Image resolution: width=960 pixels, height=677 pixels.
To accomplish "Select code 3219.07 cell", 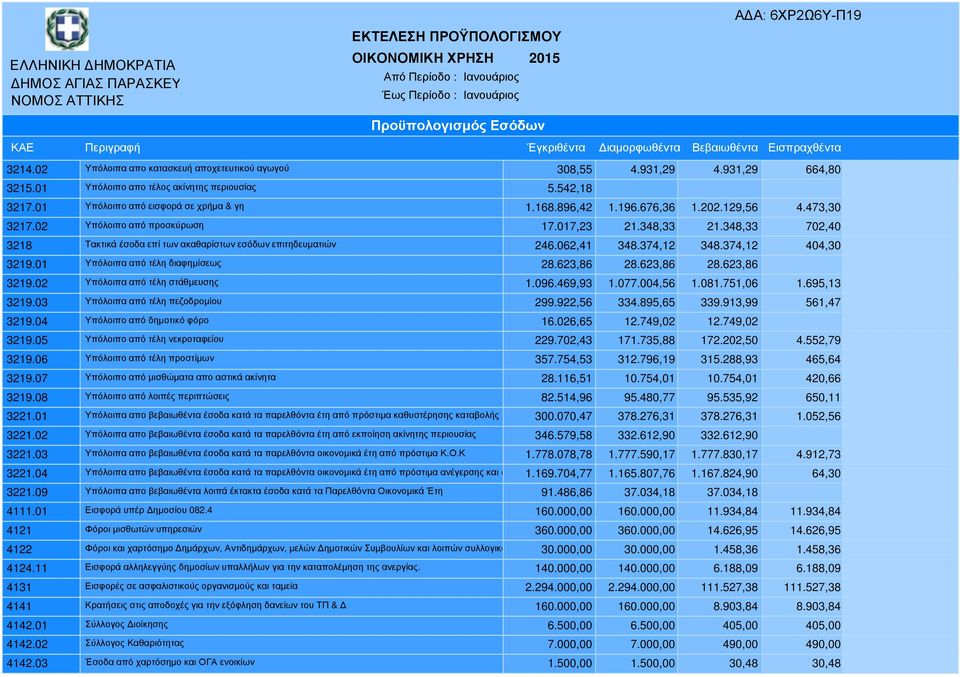I will [x=42, y=378].
